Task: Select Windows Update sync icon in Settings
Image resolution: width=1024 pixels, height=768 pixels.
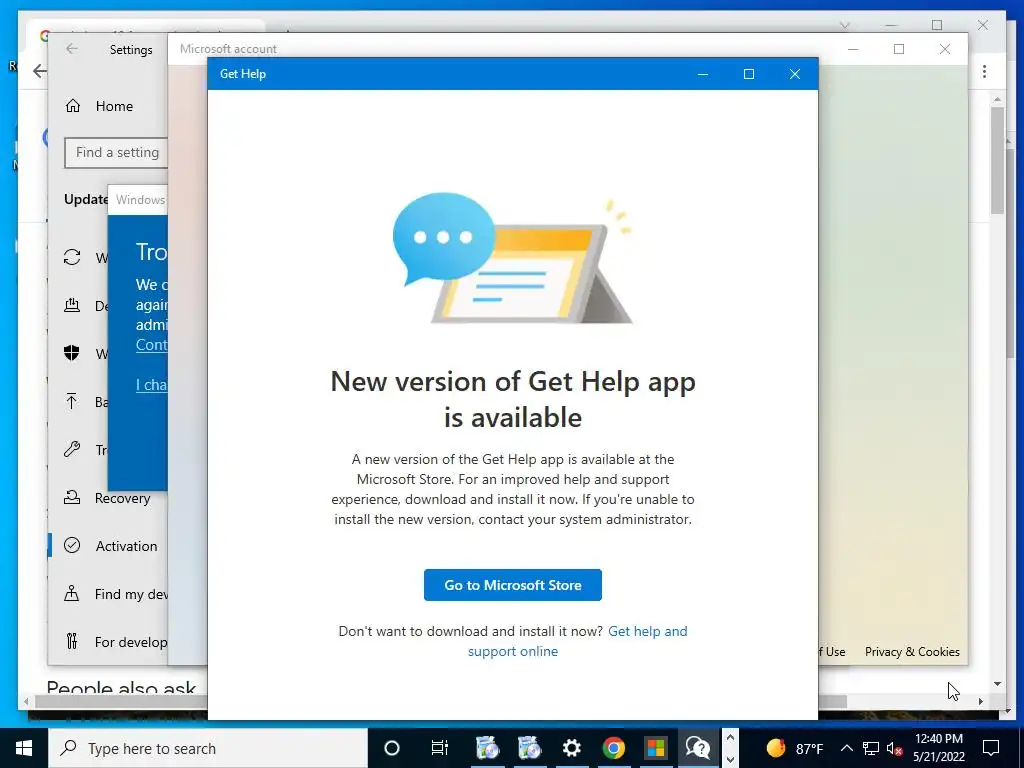Action: click(72, 257)
